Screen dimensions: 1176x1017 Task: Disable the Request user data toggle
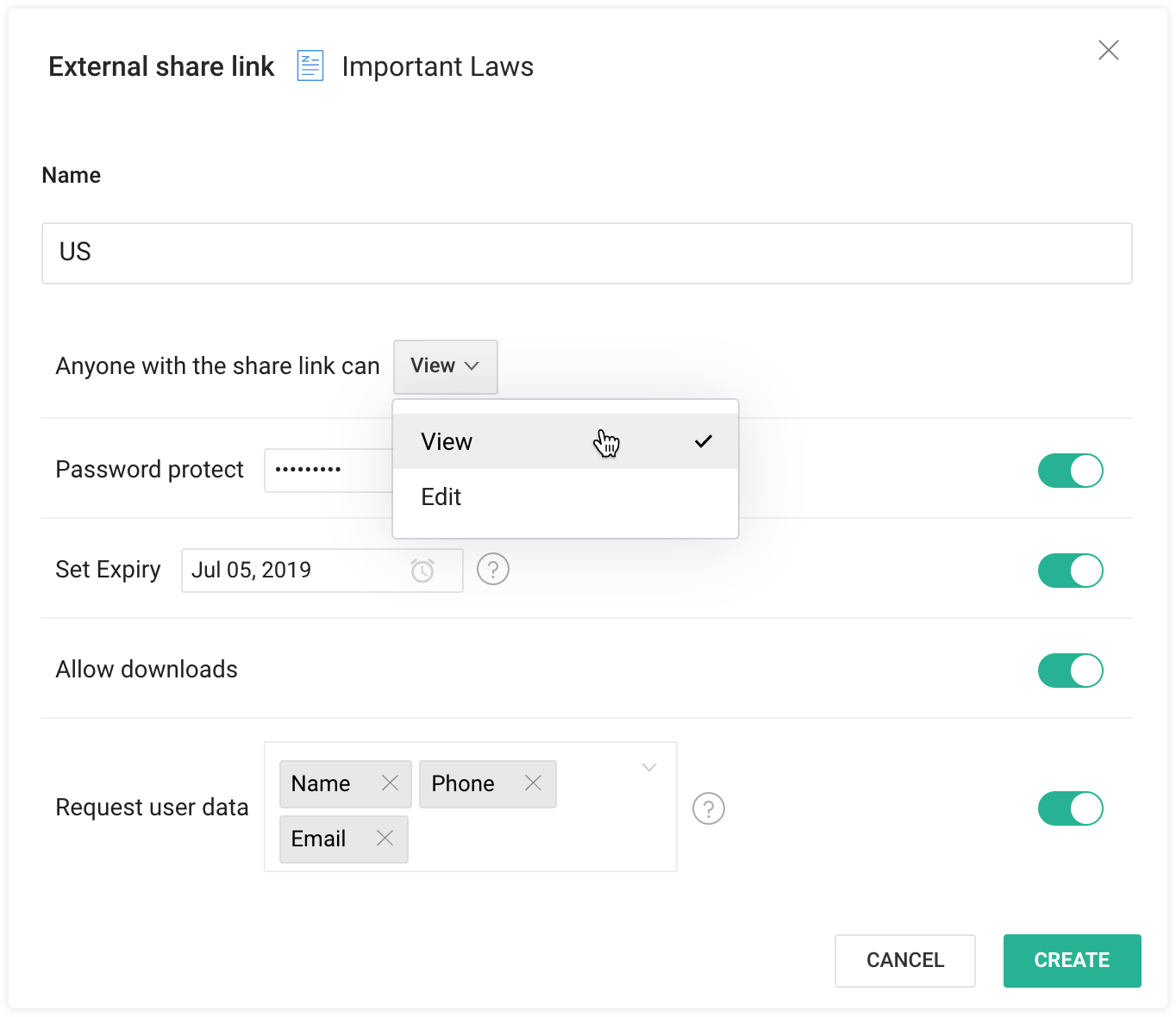[1070, 808]
